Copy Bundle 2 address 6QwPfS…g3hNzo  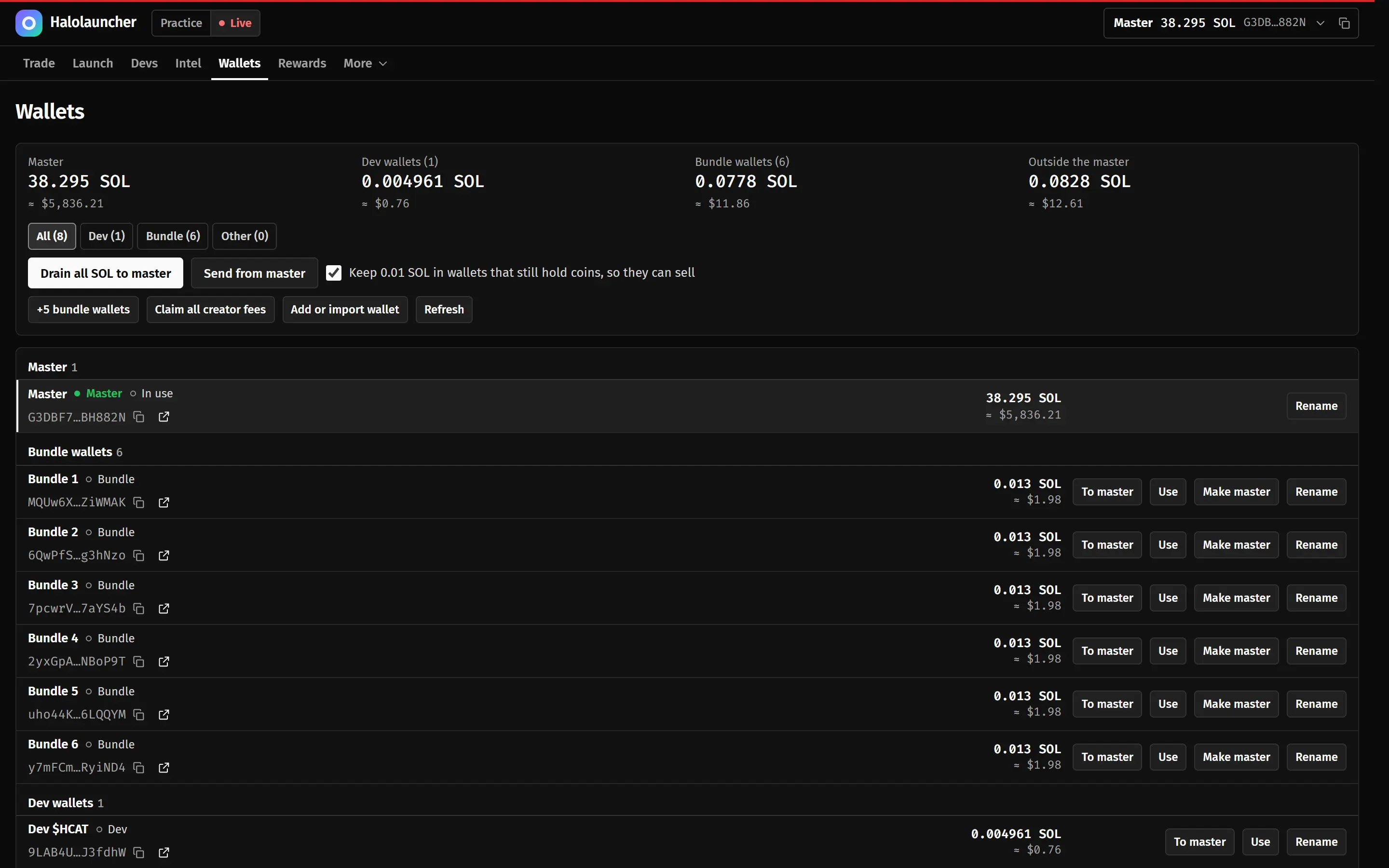pos(139,555)
